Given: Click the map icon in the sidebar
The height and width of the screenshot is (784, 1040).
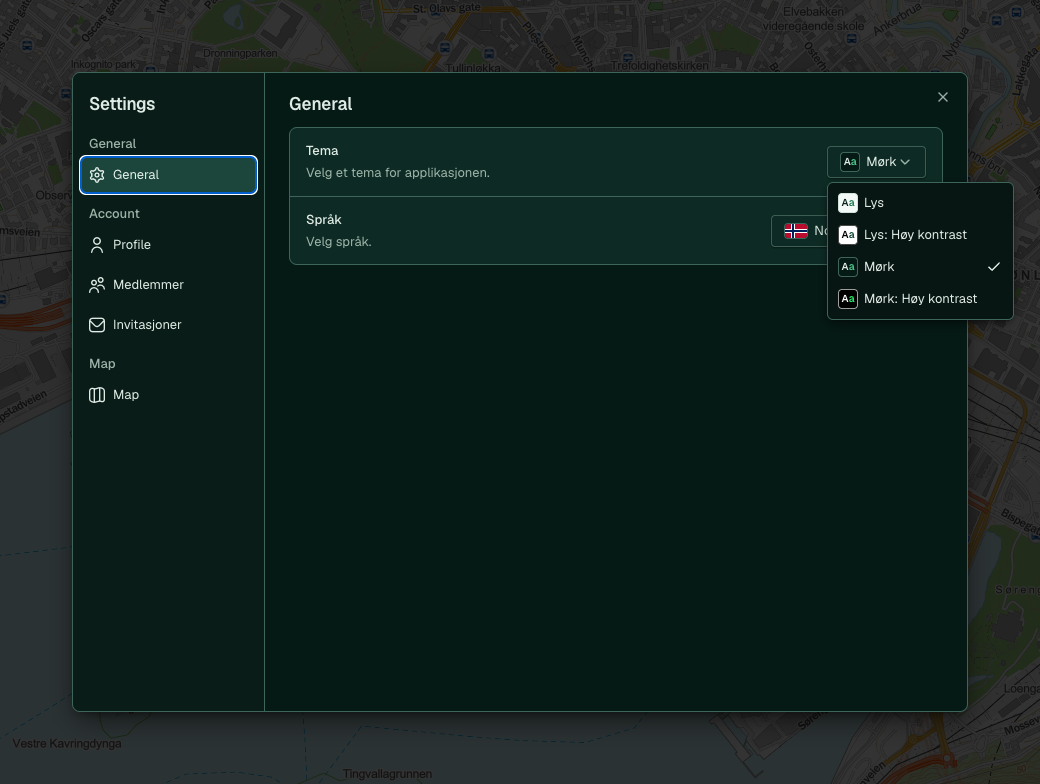Looking at the screenshot, I should pyautogui.click(x=97, y=395).
